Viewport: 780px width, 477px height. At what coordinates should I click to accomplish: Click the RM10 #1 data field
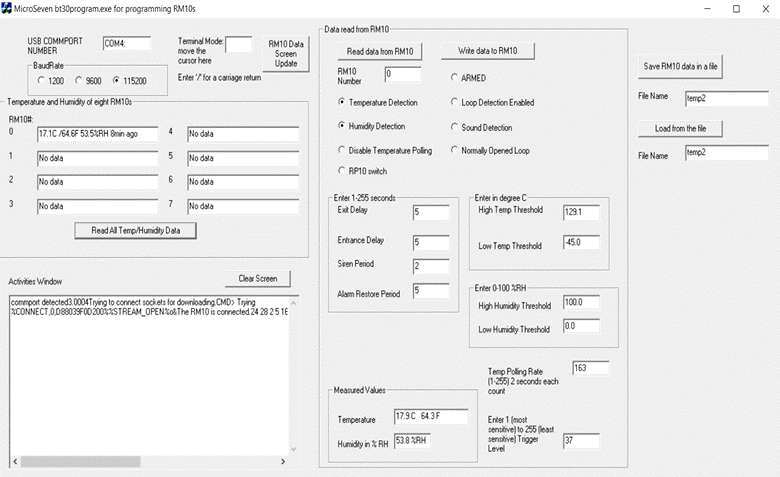[x=98, y=158]
